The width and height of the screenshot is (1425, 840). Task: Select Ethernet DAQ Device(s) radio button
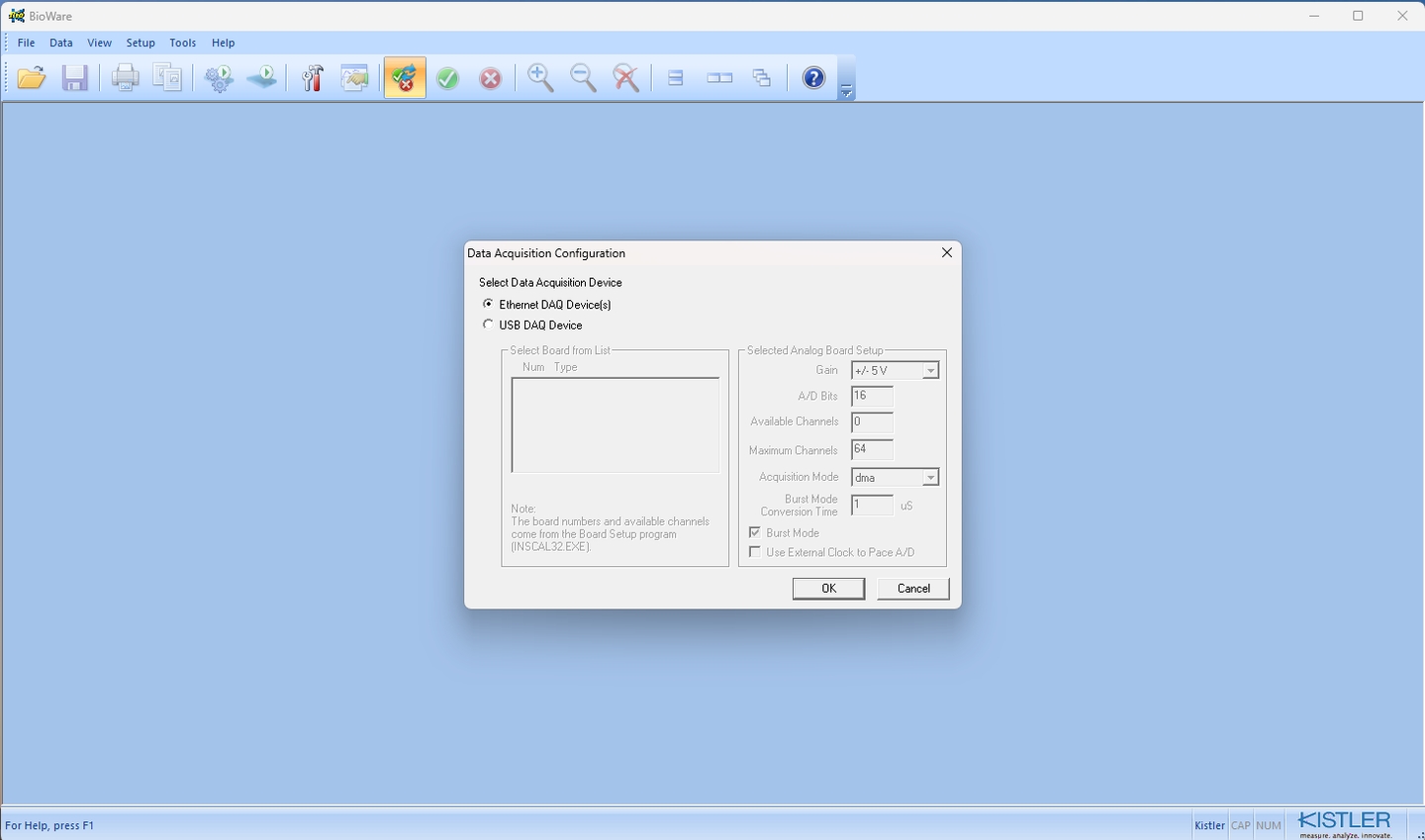(x=488, y=304)
